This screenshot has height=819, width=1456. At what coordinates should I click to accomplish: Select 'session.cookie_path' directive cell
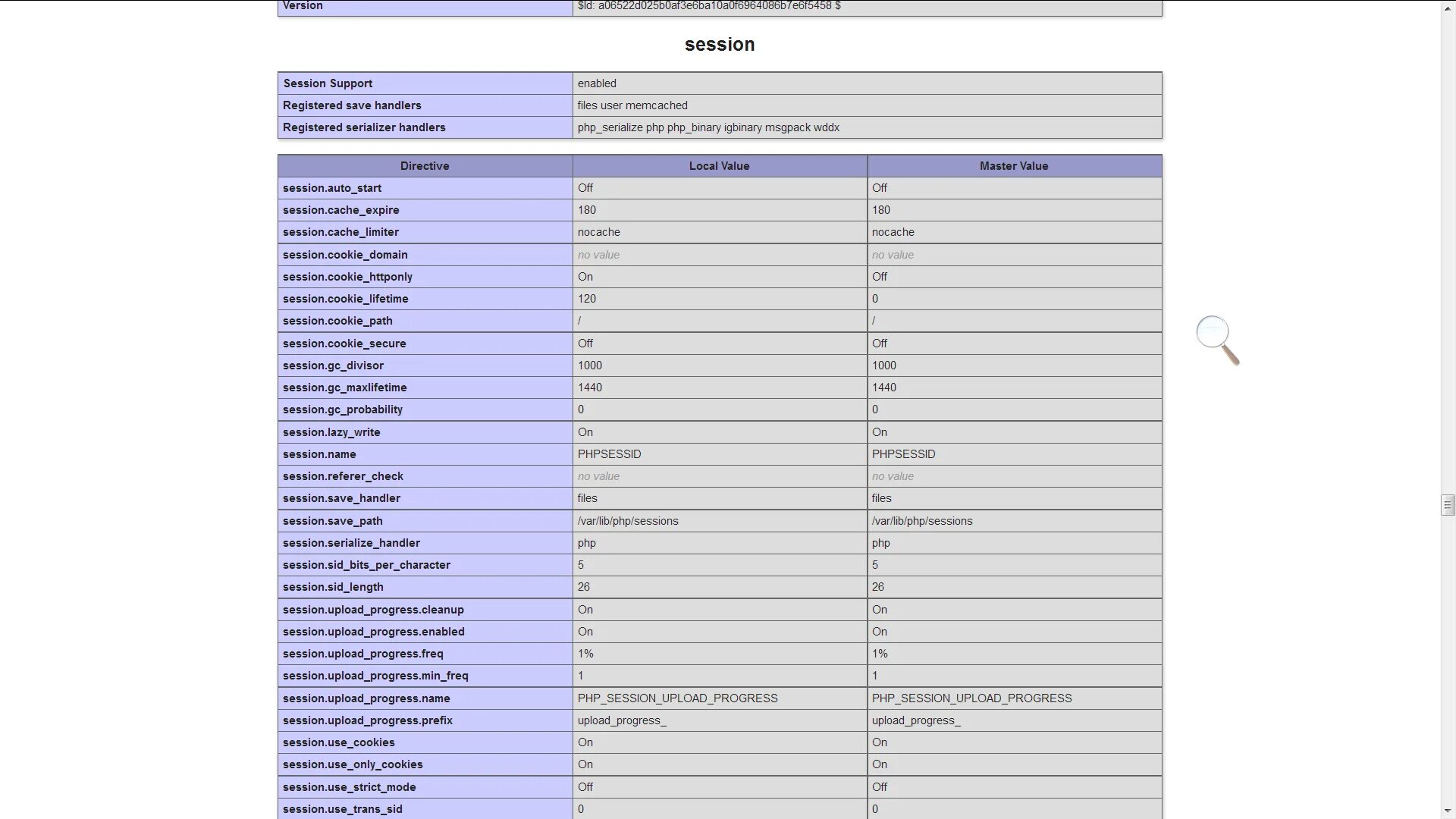click(425, 321)
